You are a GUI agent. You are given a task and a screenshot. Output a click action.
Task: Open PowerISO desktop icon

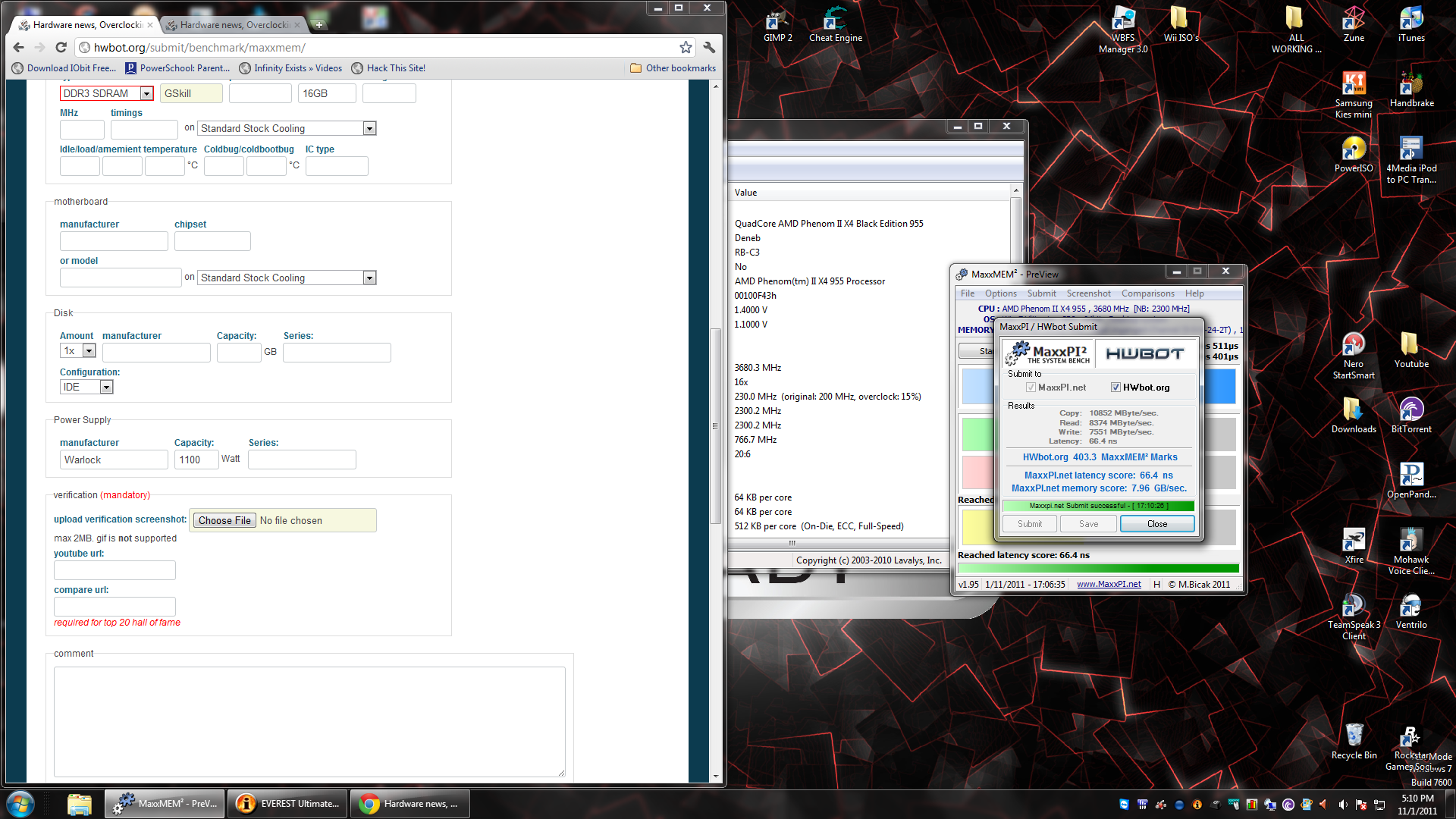pos(1354,155)
